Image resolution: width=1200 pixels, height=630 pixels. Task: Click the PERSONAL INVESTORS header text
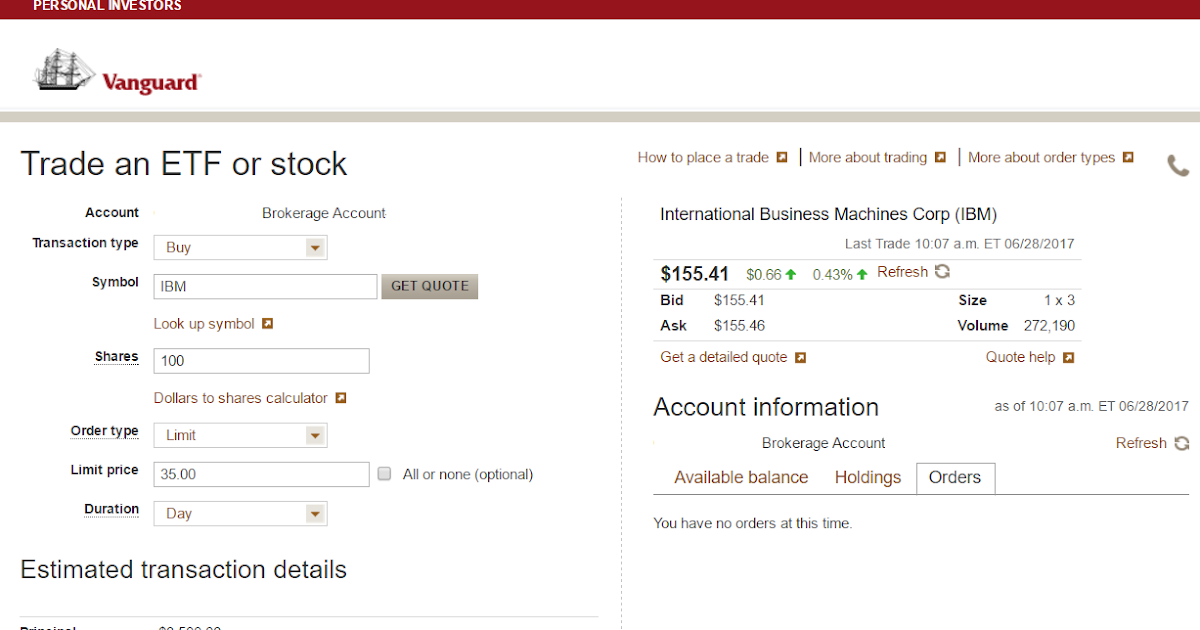click(108, 6)
